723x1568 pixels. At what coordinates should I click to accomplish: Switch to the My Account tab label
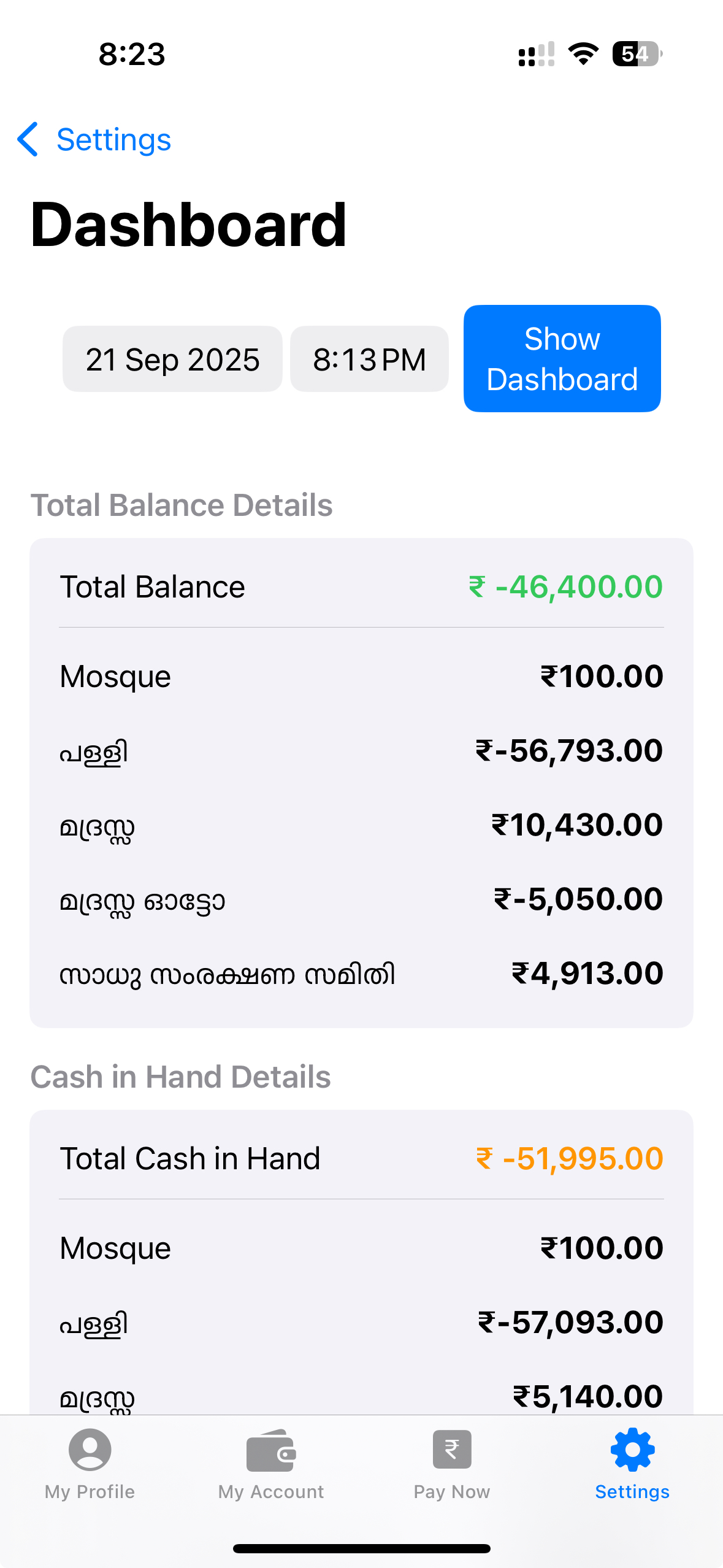click(271, 1492)
